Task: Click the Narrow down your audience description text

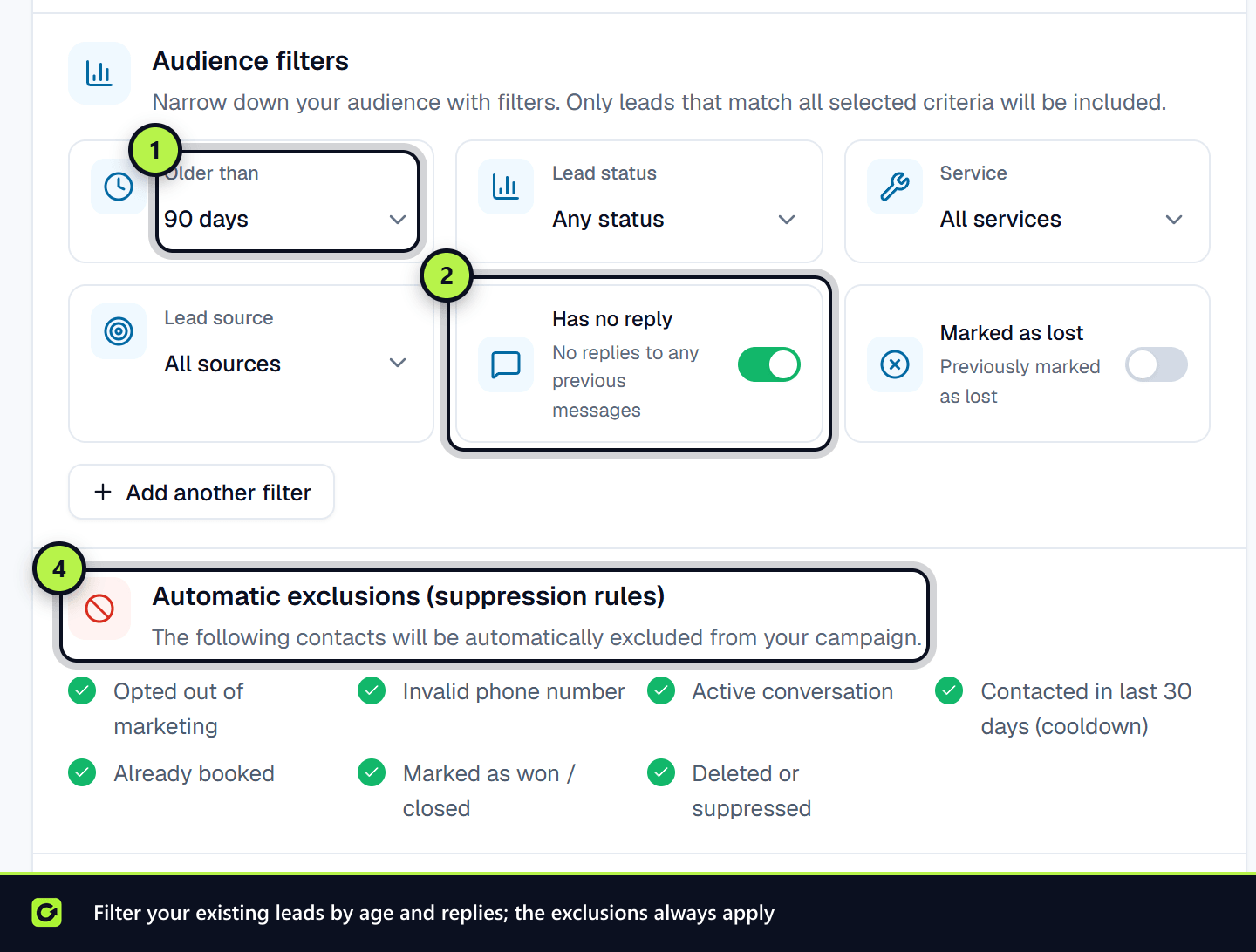Action: pos(659,102)
